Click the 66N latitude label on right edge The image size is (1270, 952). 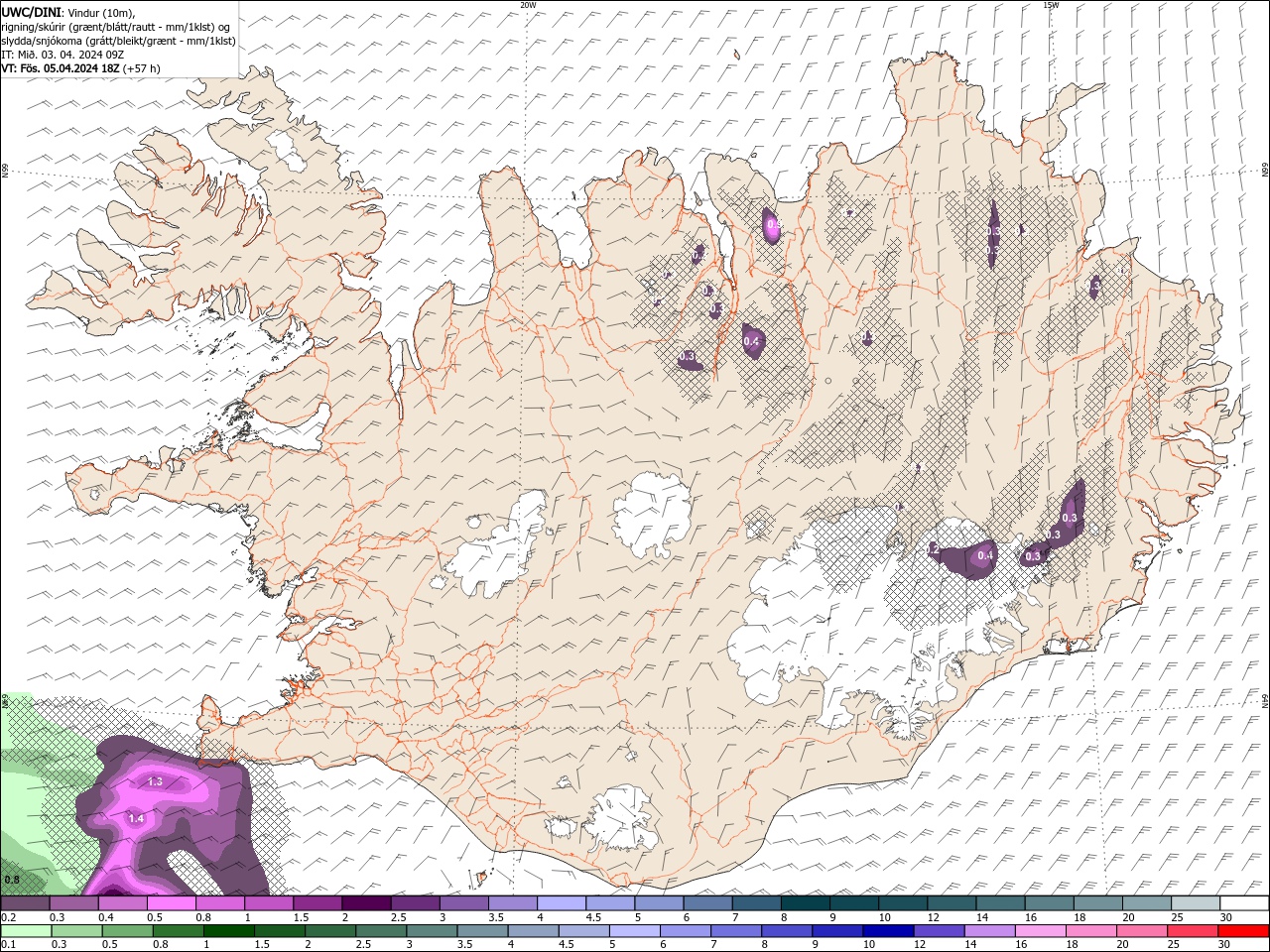[1265, 171]
